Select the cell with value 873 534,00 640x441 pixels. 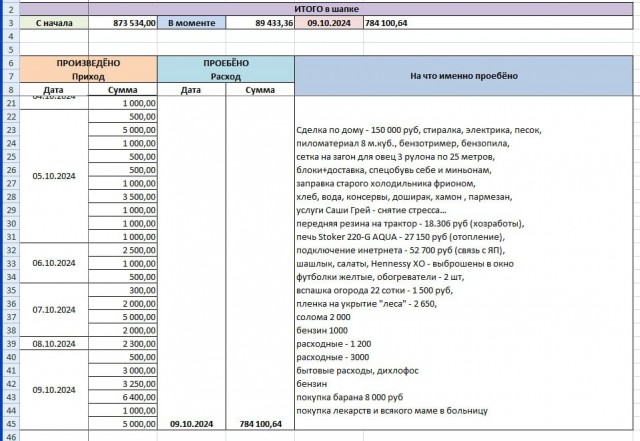(123, 23)
